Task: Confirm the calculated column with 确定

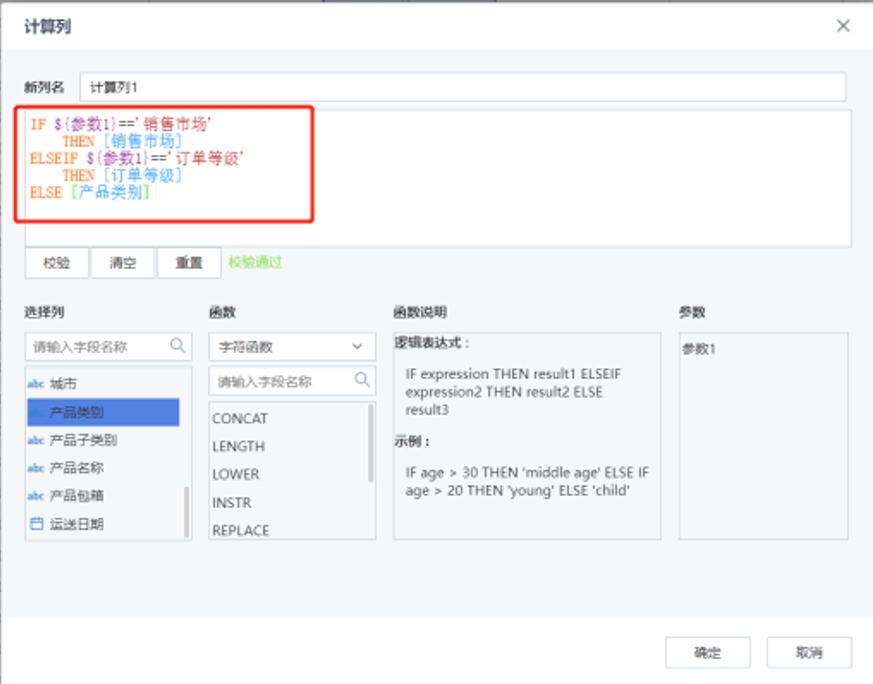Action: pyautogui.click(x=707, y=652)
